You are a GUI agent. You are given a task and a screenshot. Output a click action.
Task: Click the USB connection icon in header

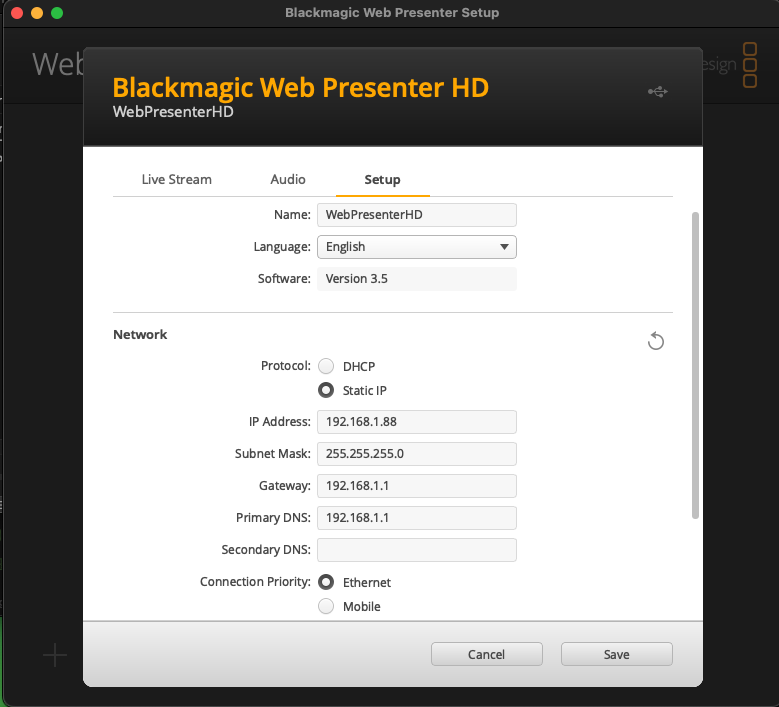point(658,91)
